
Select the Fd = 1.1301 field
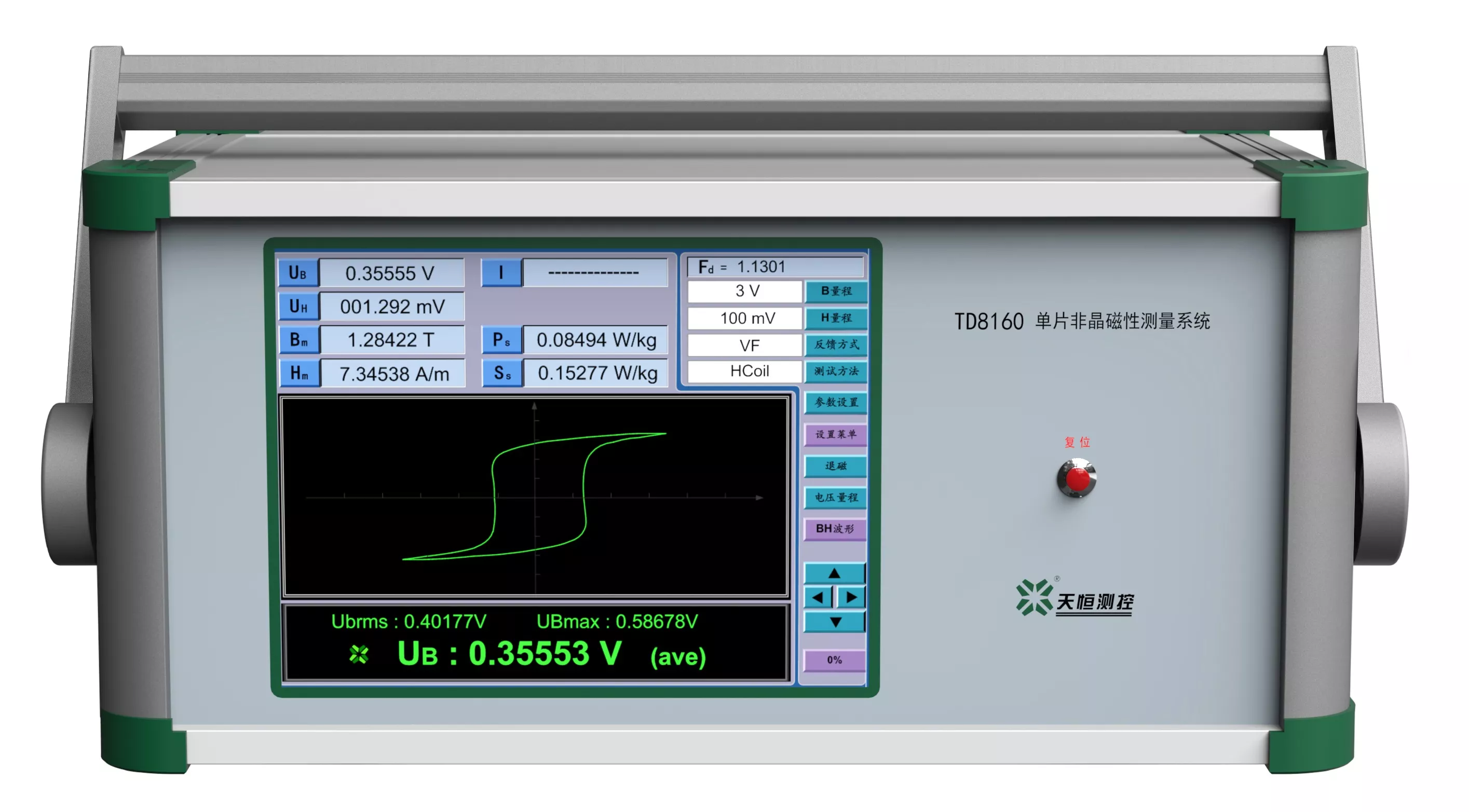pos(776,267)
